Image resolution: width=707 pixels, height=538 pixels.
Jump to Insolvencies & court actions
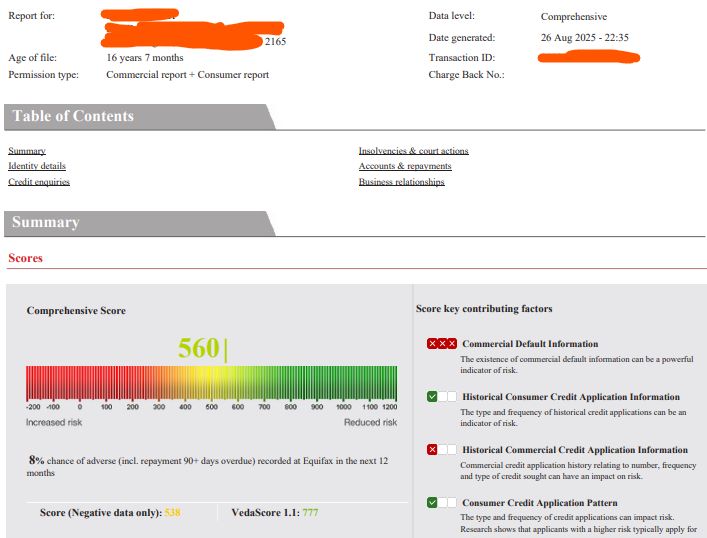tap(413, 151)
